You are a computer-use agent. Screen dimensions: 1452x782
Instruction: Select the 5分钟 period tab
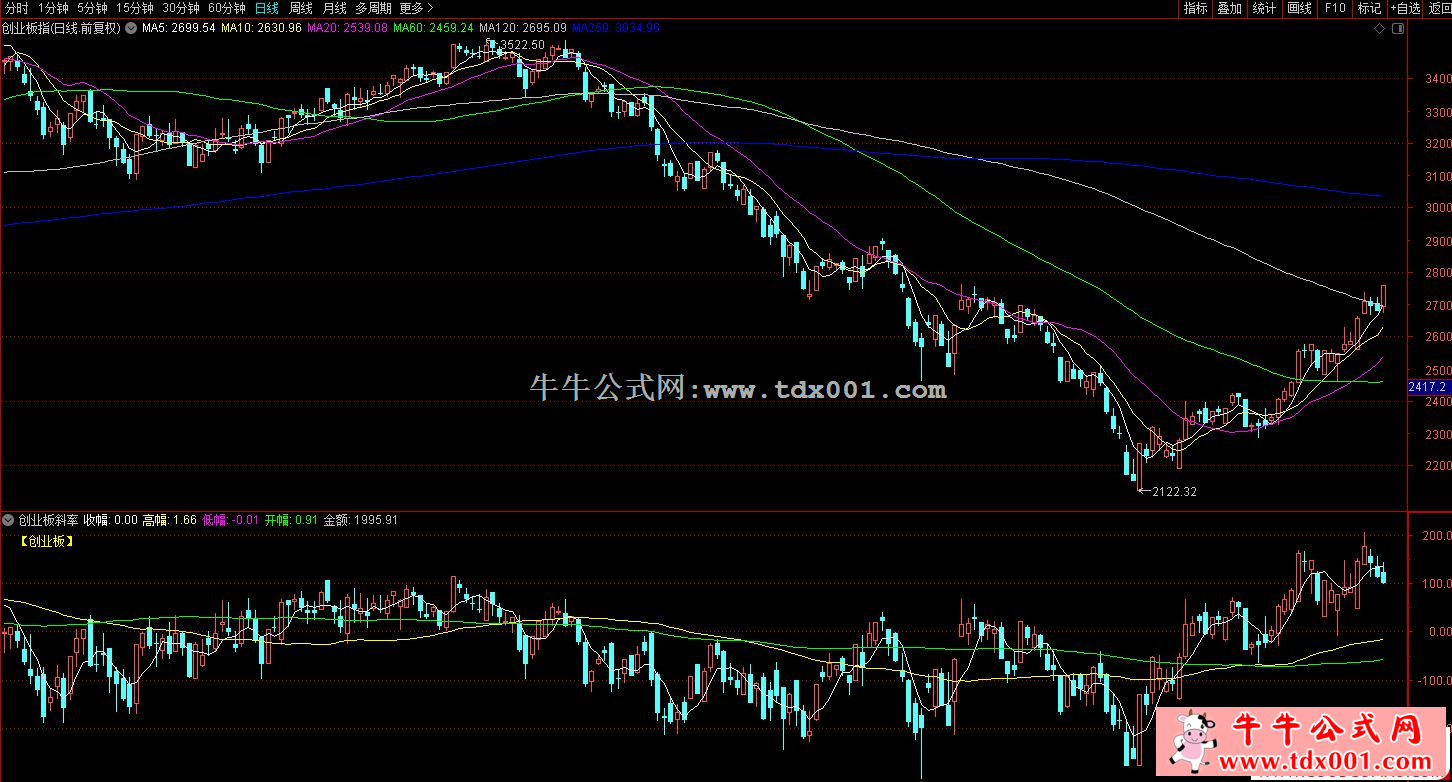(92, 8)
